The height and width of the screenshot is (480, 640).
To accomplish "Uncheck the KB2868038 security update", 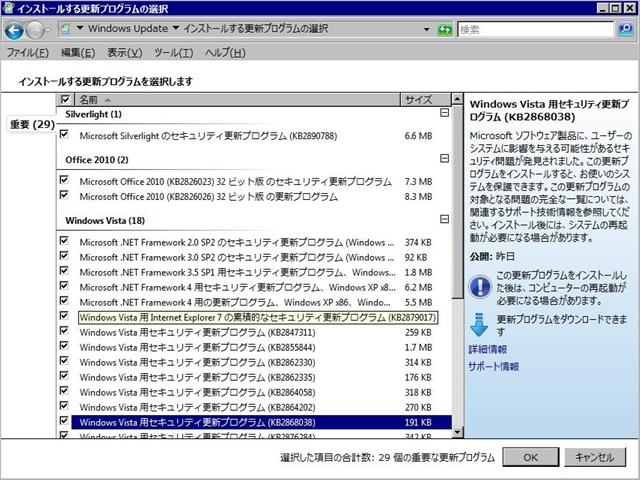I will tap(64, 421).
